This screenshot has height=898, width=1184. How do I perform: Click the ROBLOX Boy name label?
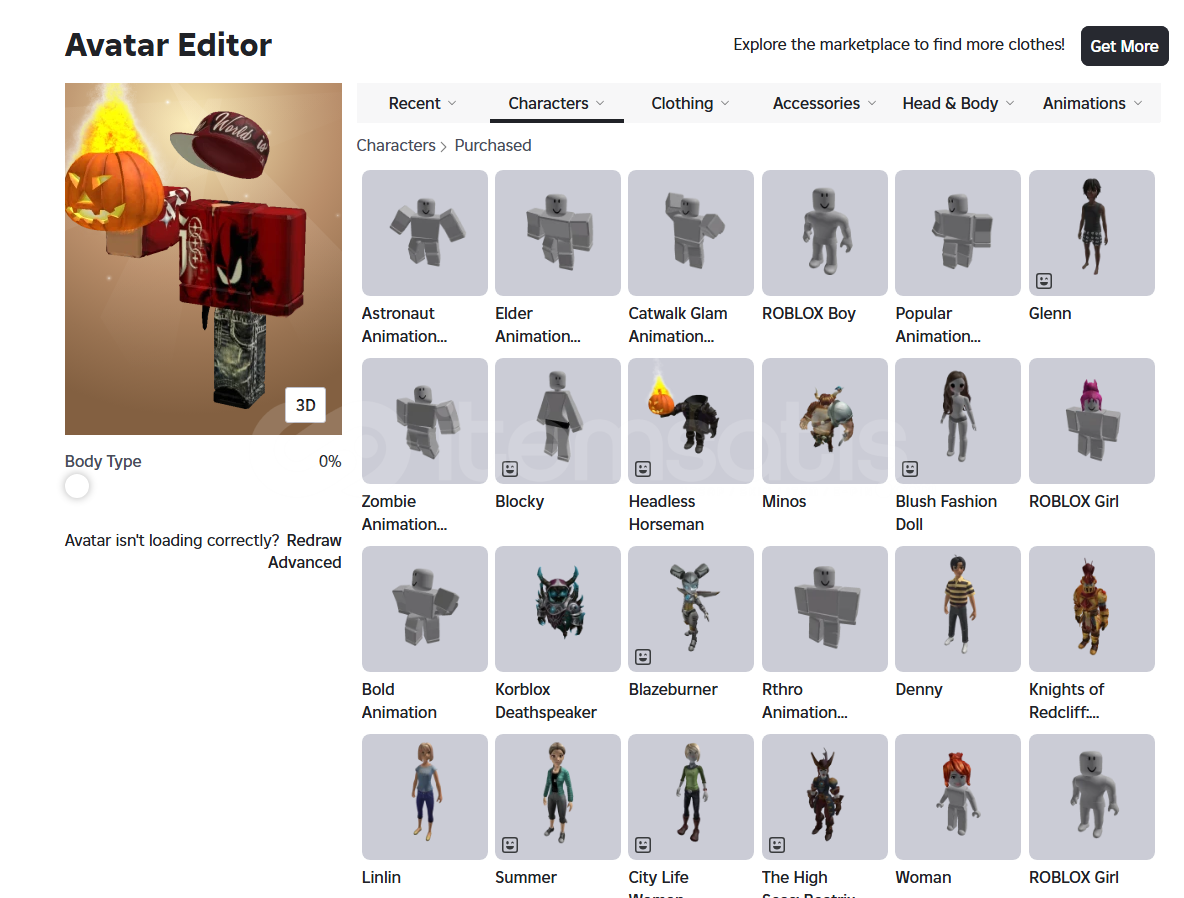[x=809, y=313]
